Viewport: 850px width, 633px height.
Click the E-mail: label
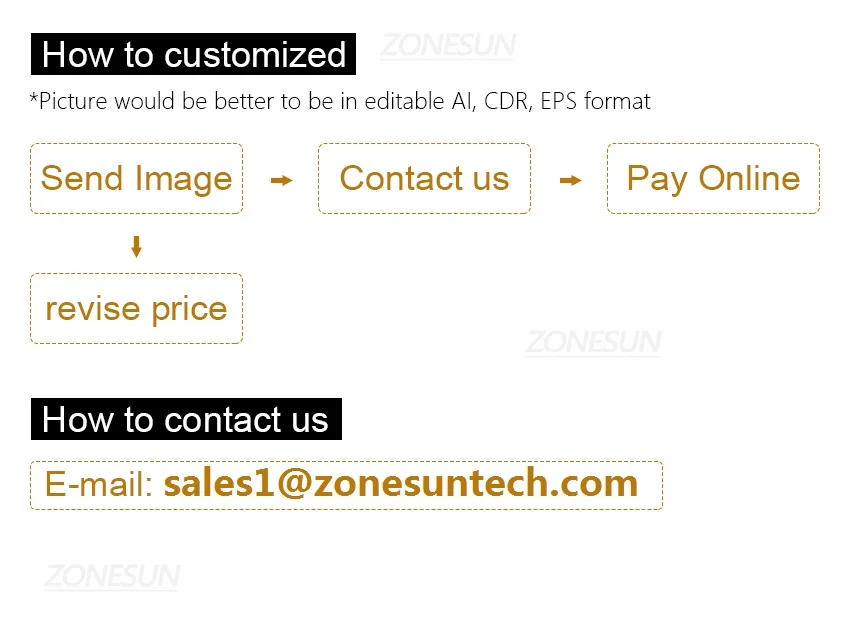pos(99,485)
